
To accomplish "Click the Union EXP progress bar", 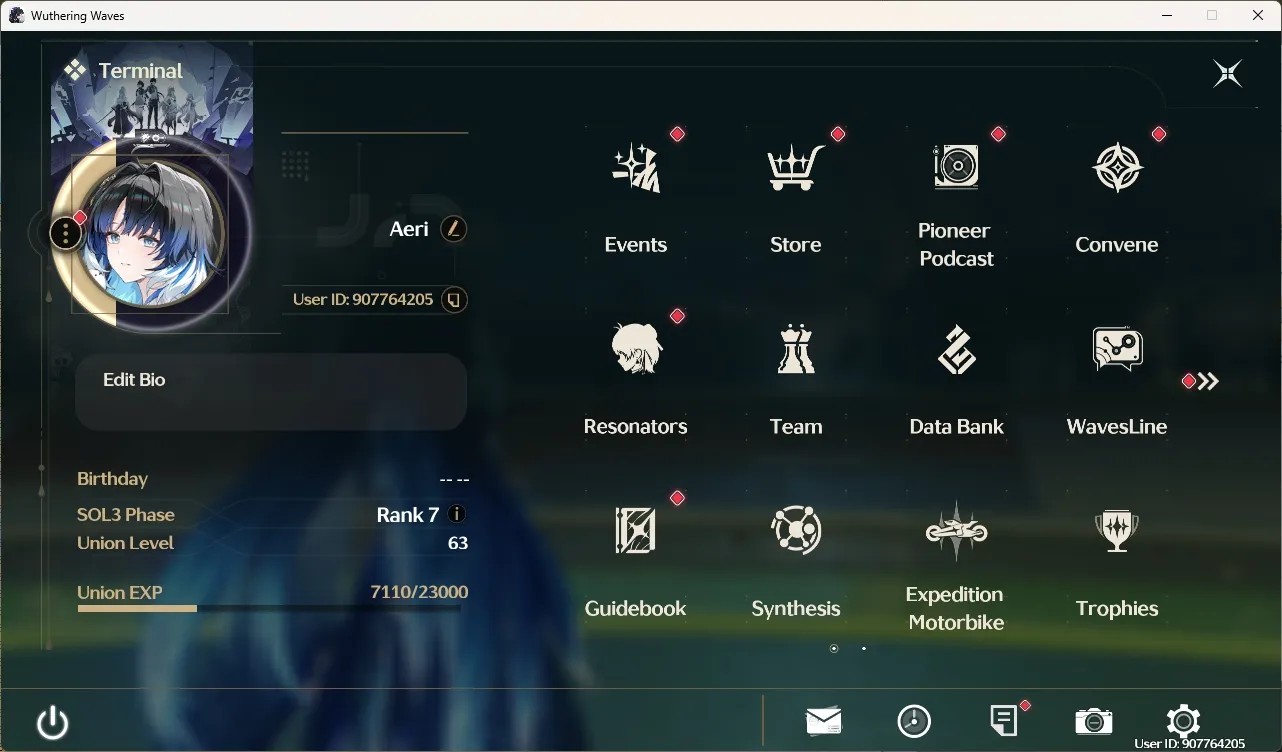I will point(271,608).
